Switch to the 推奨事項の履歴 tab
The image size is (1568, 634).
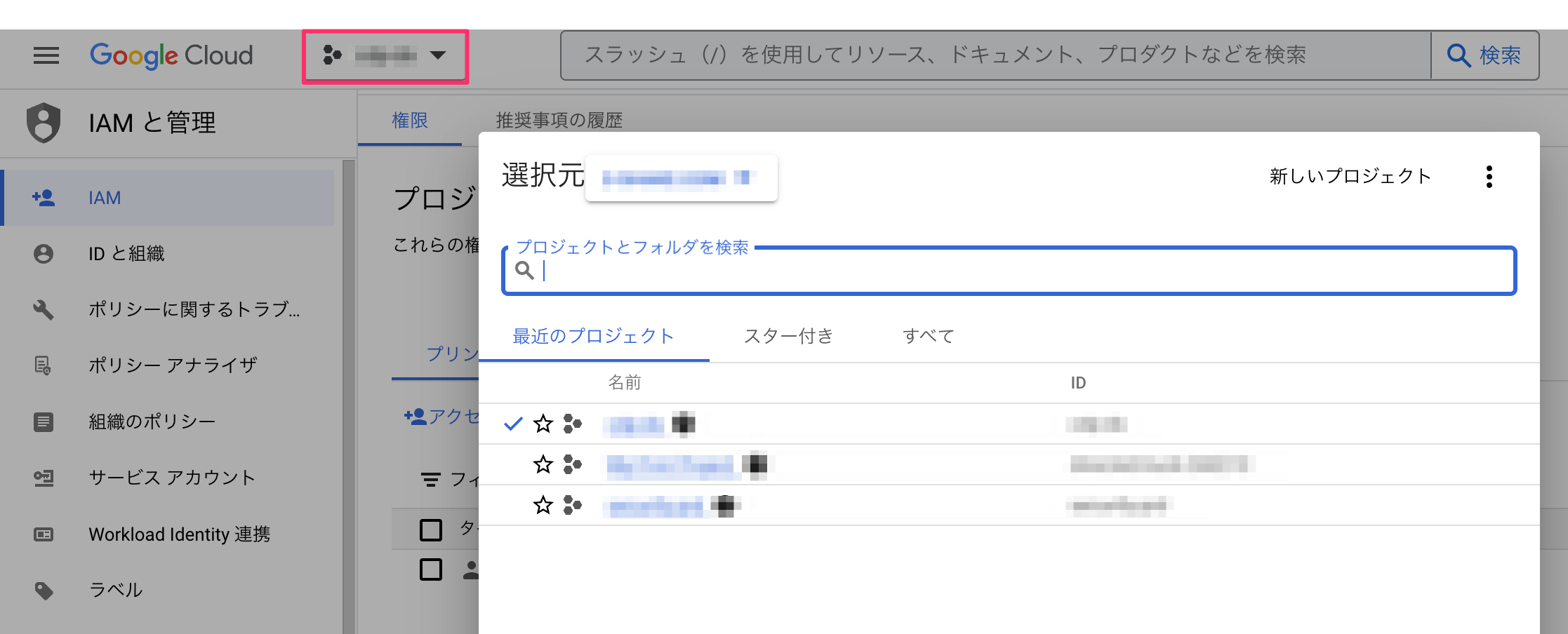click(x=559, y=121)
